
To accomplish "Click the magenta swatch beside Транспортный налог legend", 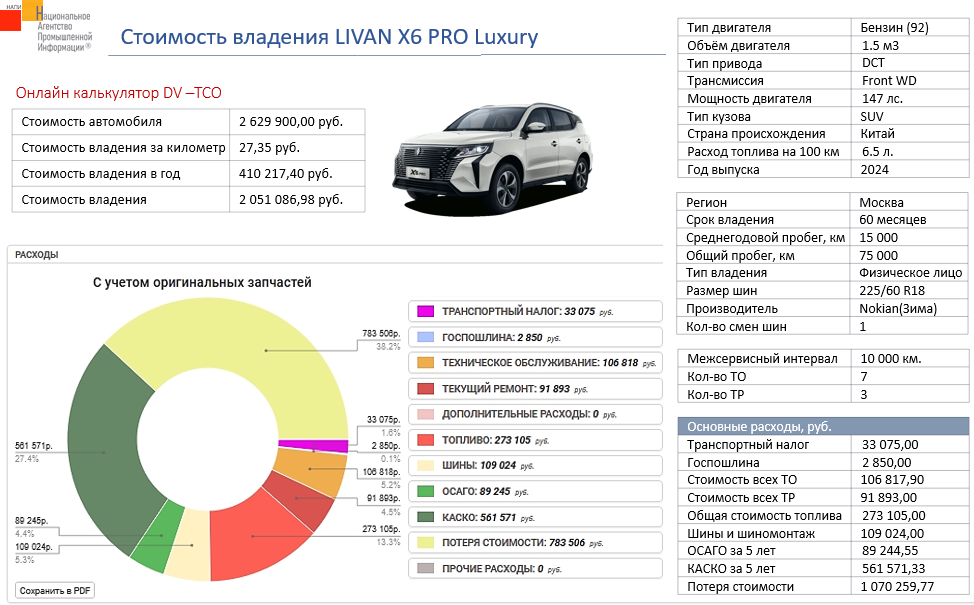I will [x=425, y=312].
